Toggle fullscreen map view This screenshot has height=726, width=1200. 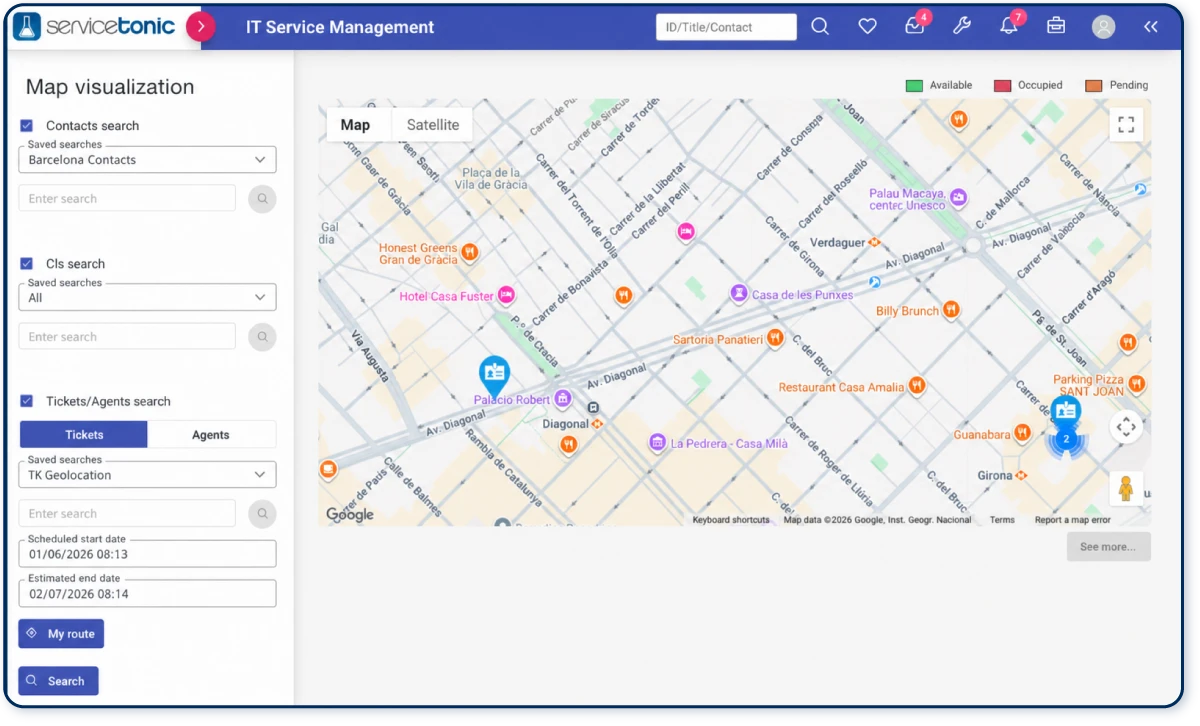pyautogui.click(x=1126, y=124)
